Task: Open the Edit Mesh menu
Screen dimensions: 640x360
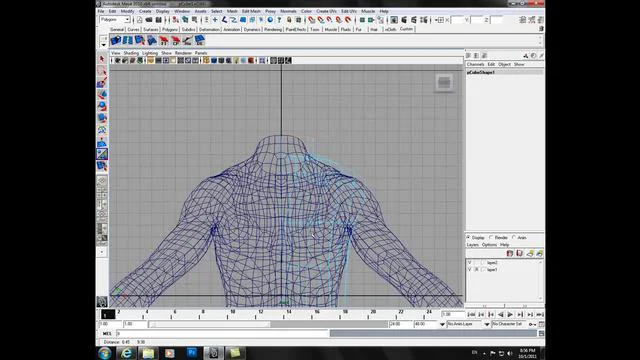Action: (251, 11)
